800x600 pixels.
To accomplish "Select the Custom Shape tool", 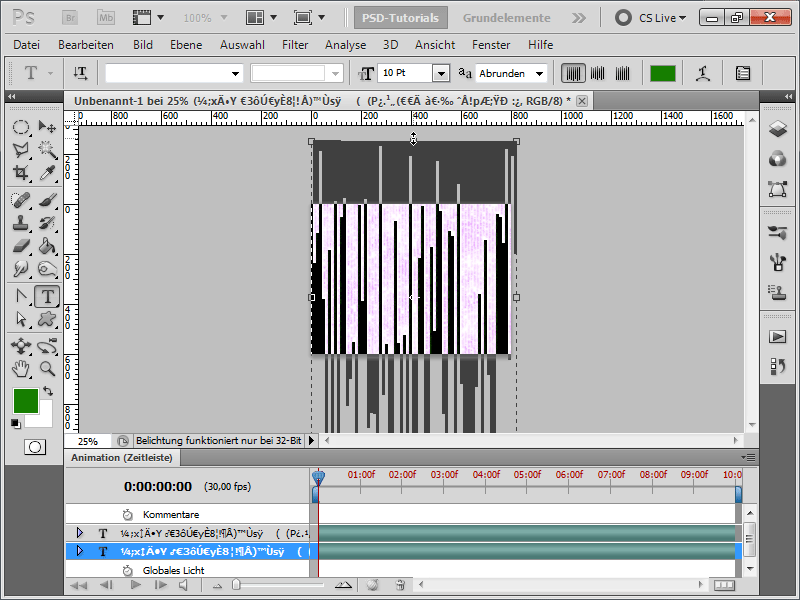I will tap(47, 319).
